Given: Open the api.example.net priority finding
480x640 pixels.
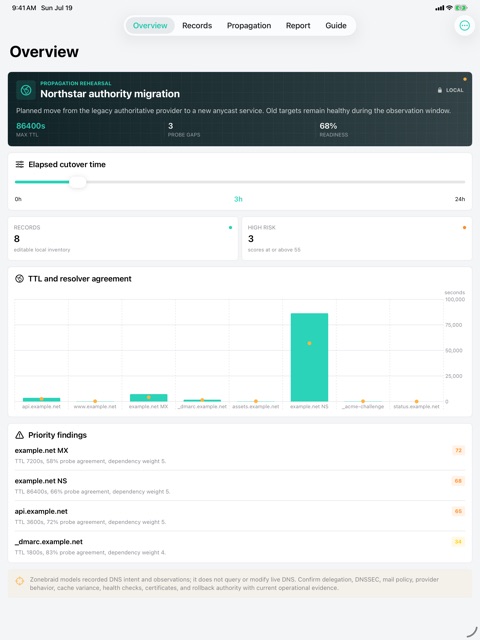Looking at the screenshot, I should tap(240, 516).
